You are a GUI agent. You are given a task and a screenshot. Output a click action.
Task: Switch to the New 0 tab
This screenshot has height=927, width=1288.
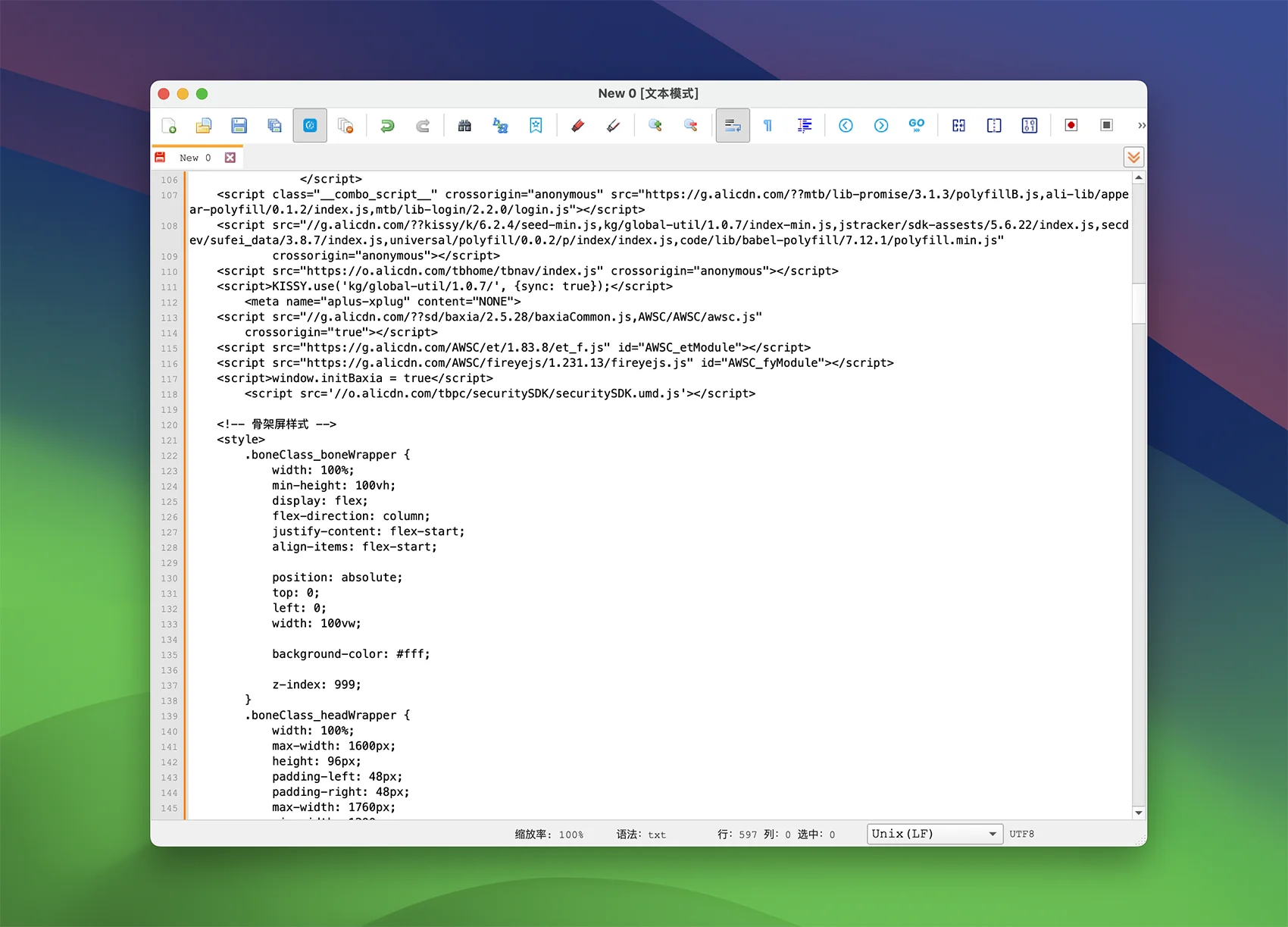pos(195,158)
